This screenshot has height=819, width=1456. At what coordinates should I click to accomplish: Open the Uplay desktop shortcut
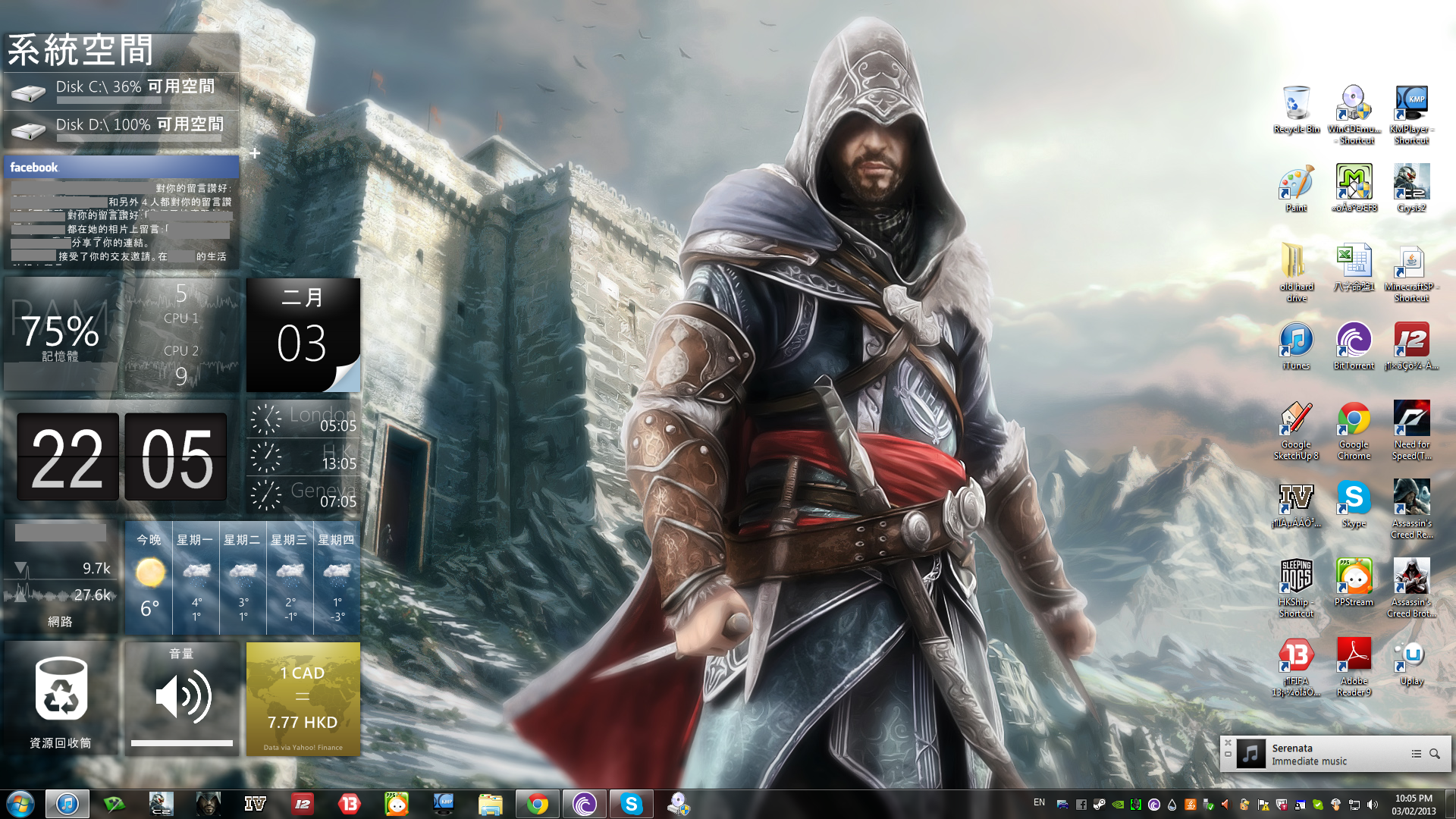click(x=1411, y=657)
